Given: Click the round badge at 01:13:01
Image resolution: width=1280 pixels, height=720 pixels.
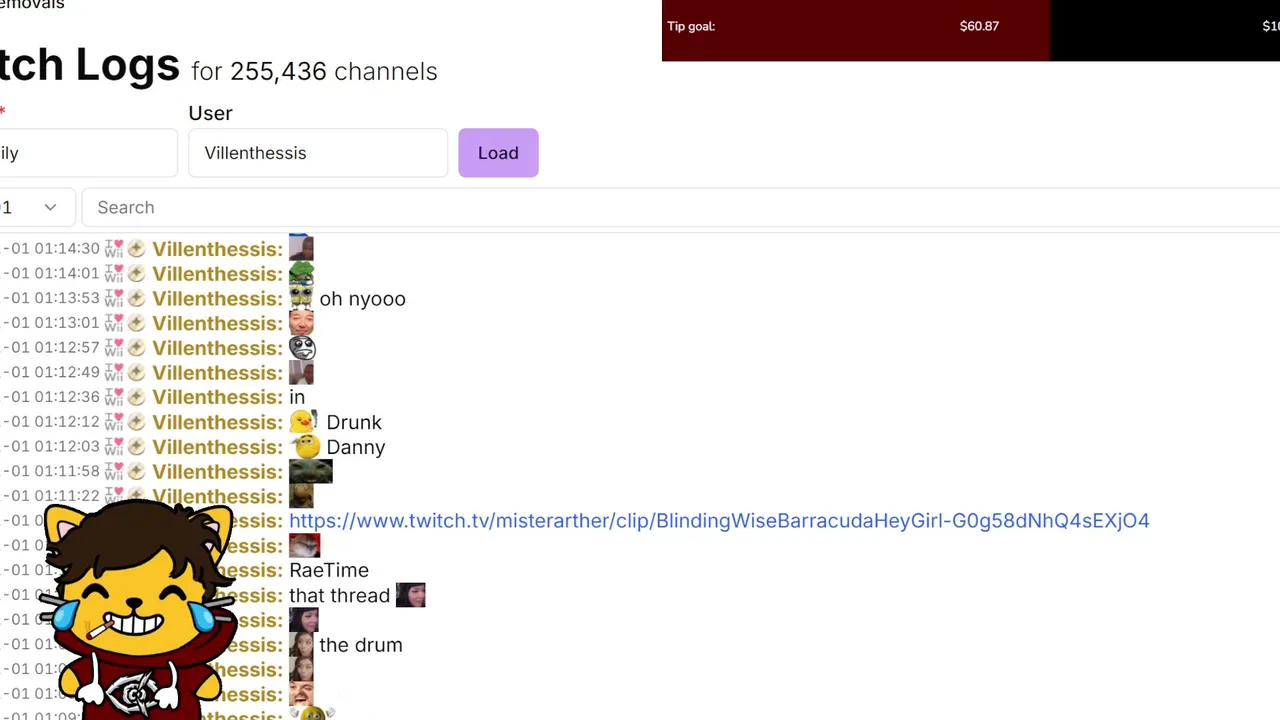Looking at the screenshot, I should pos(136,323).
